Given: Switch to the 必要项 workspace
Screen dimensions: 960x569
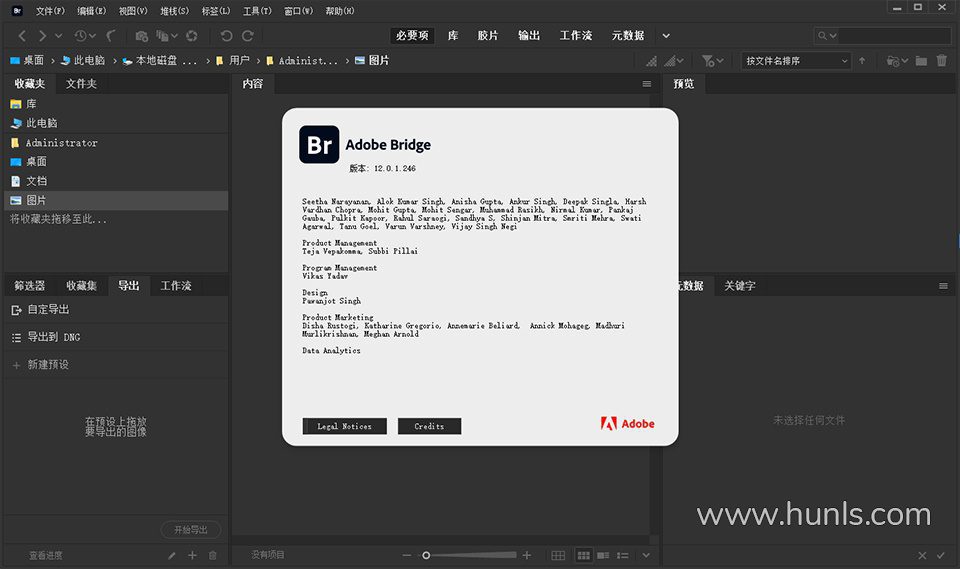Looking at the screenshot, I should pyautogui.click(x=412, y=36).
